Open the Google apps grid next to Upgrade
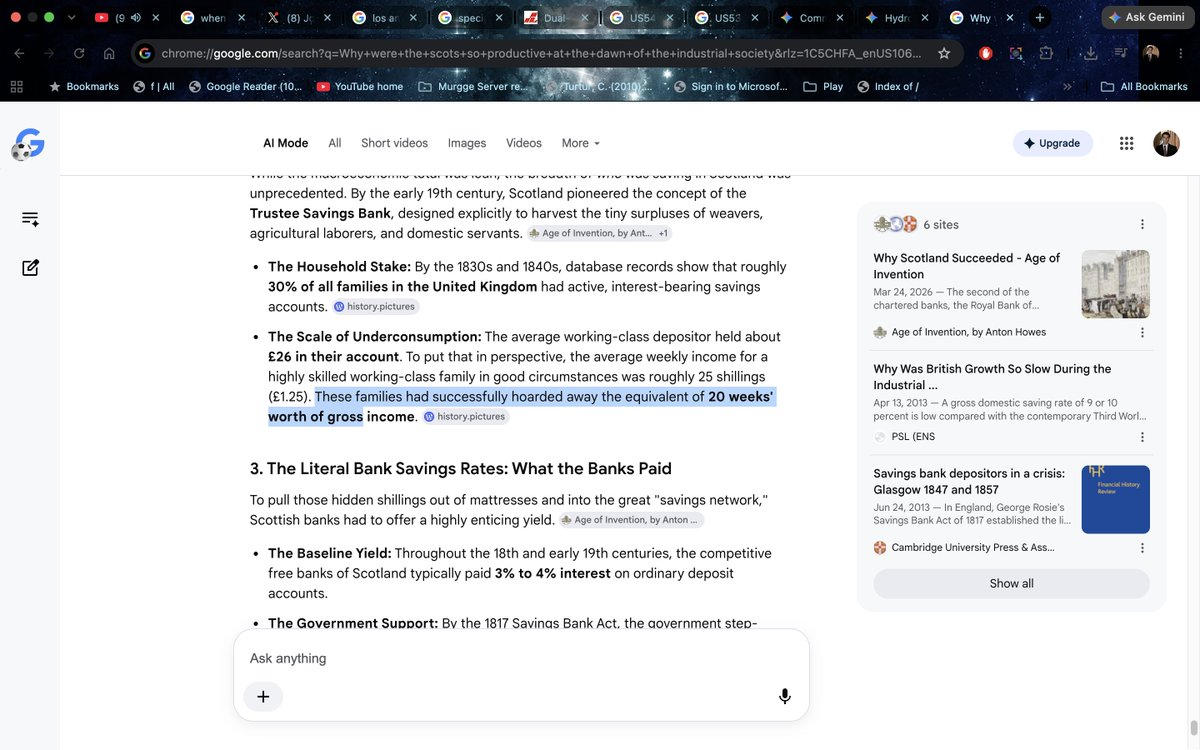 [x=1126, y=143]
